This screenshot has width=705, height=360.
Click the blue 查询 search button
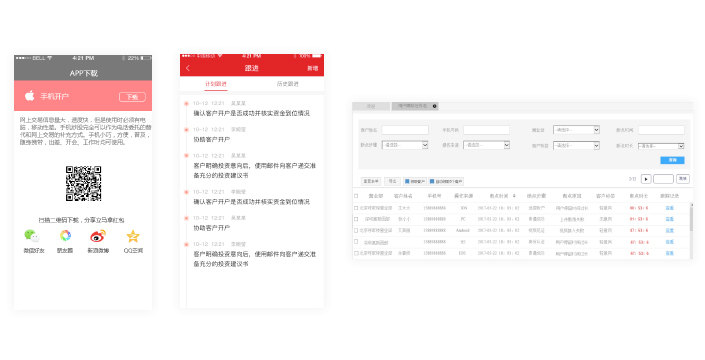pos(673,160)
